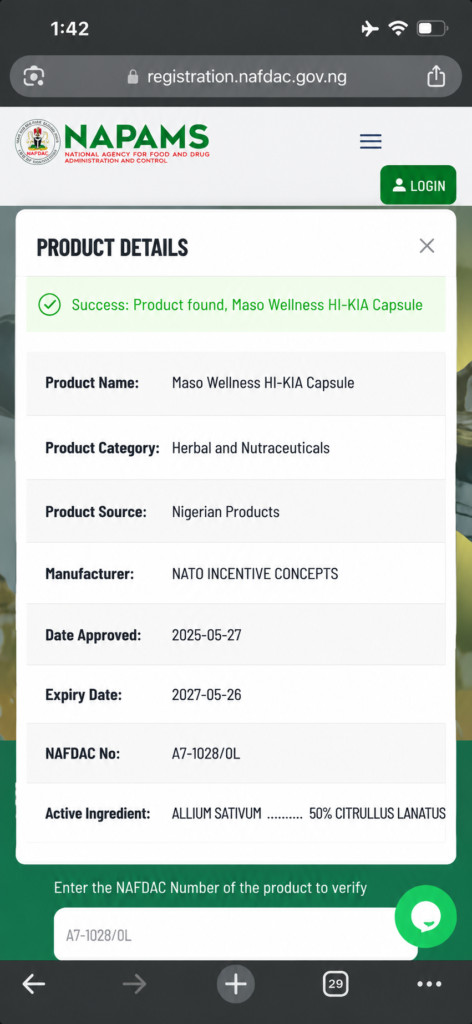The image size is (472, 1024).
Task: Close the Product Details dialog
Action: [426, 246]
